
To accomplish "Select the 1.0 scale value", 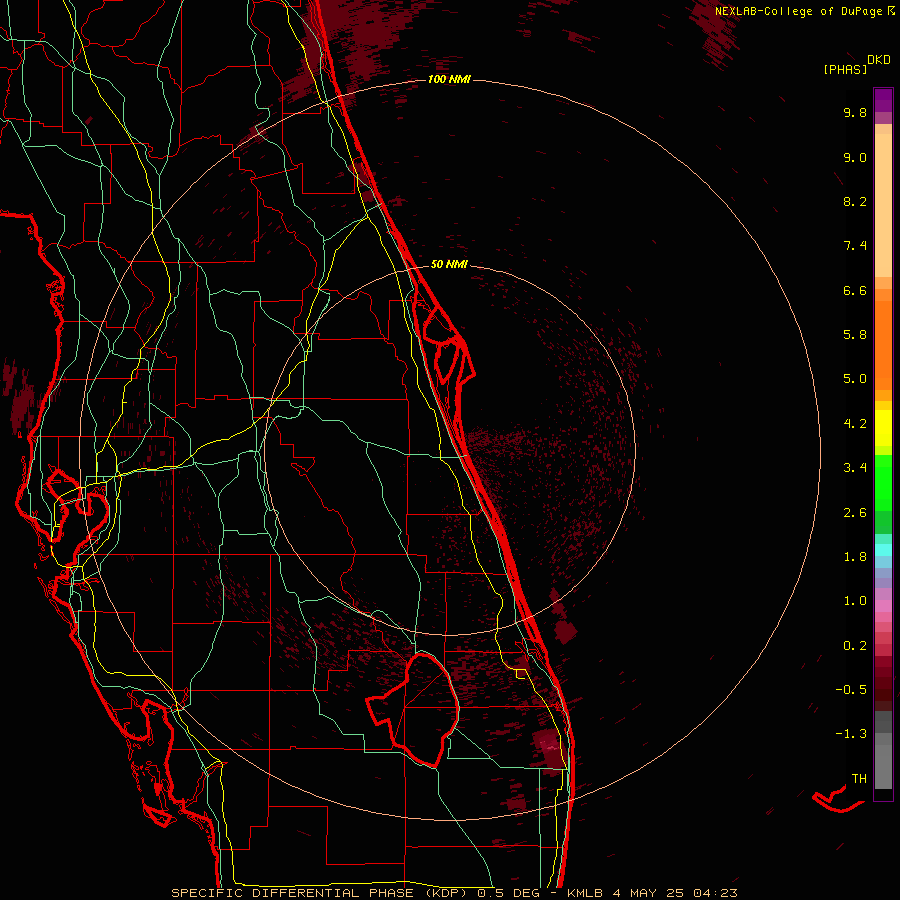I will coord(855,601).
